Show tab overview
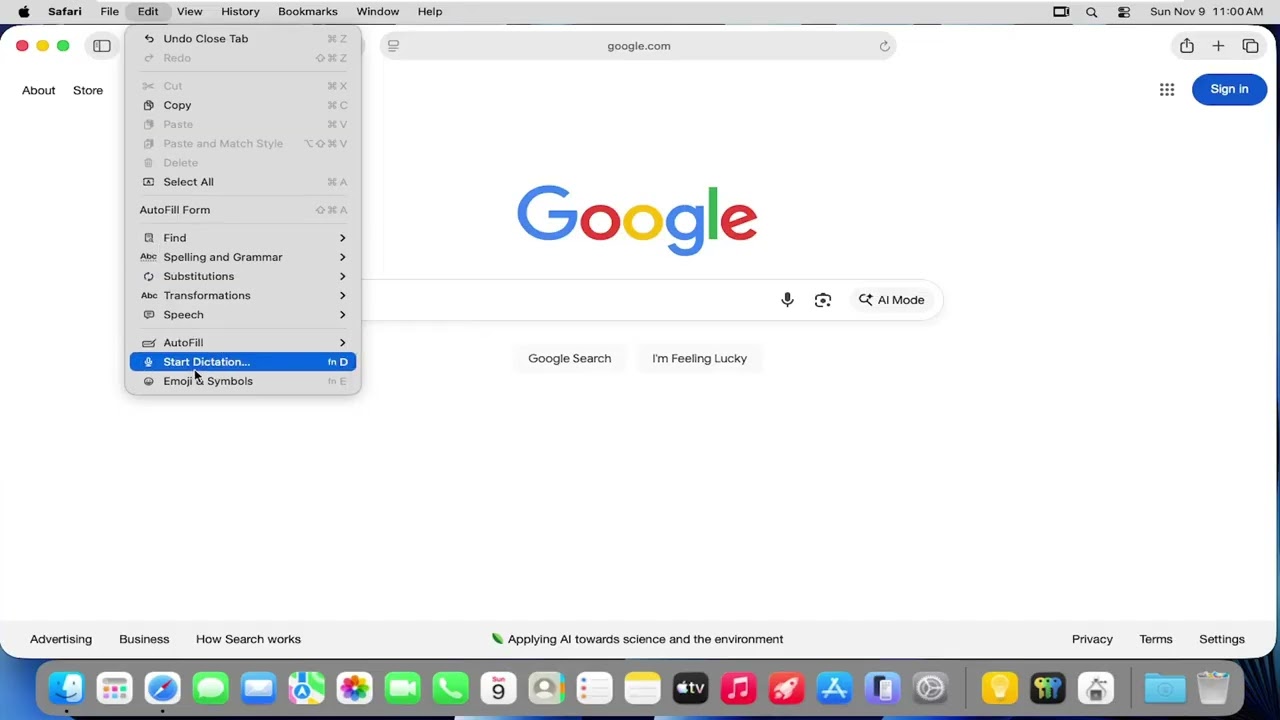 1250,46
